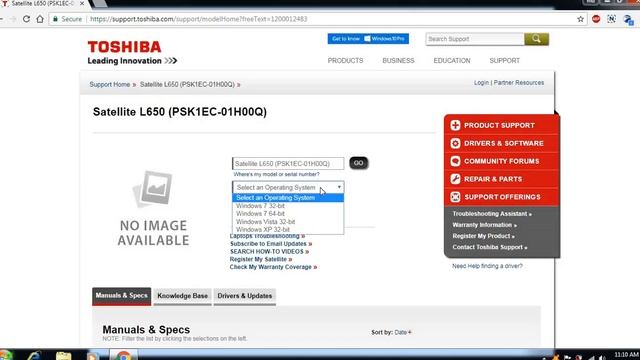Click the browser home icon

40,19
